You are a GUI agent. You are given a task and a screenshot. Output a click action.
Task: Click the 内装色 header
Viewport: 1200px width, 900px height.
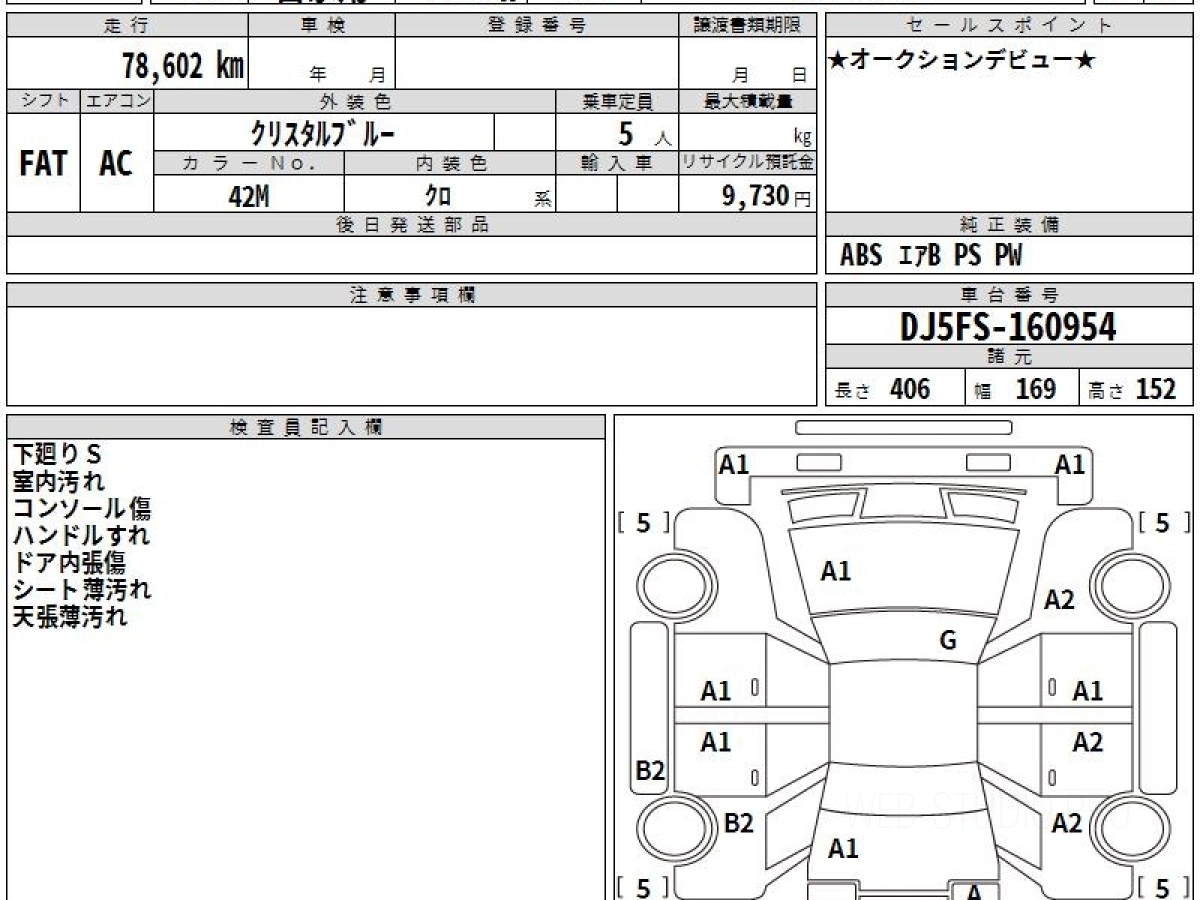coord(450,163)
